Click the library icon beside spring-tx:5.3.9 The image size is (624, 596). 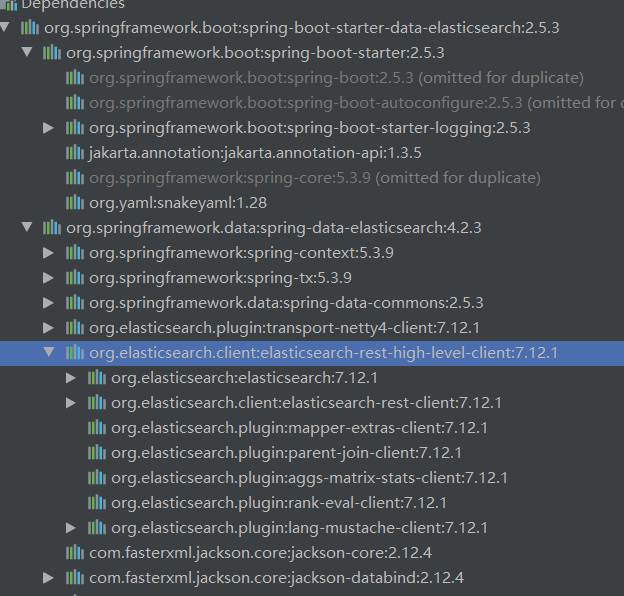tap(75, 278)
